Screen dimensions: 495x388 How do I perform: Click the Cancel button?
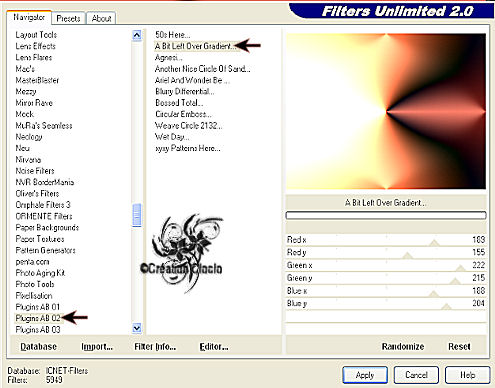click(416, 375)
